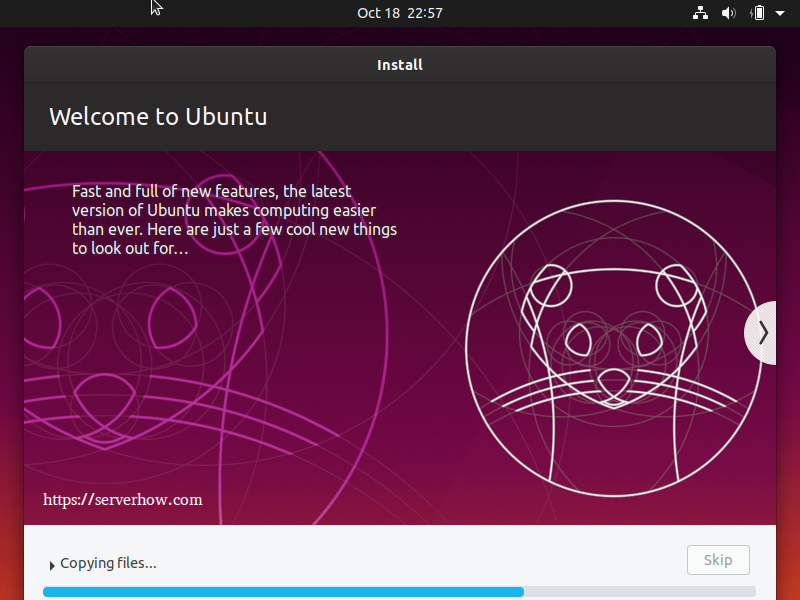This screenshot has height=600, width=800.
Task: Open the system menu dropdown arrow
Action: tap(780, 13)
